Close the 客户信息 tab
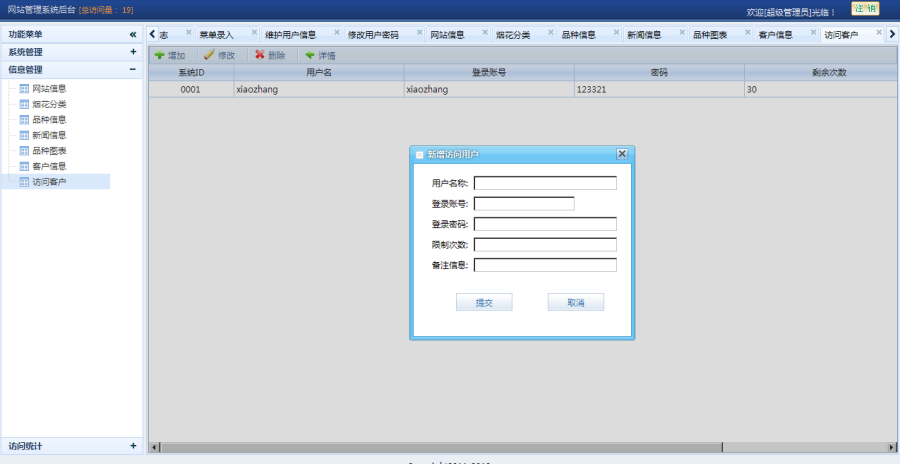The width and height of the screenshot is (900, 464). tap(813, 32)
